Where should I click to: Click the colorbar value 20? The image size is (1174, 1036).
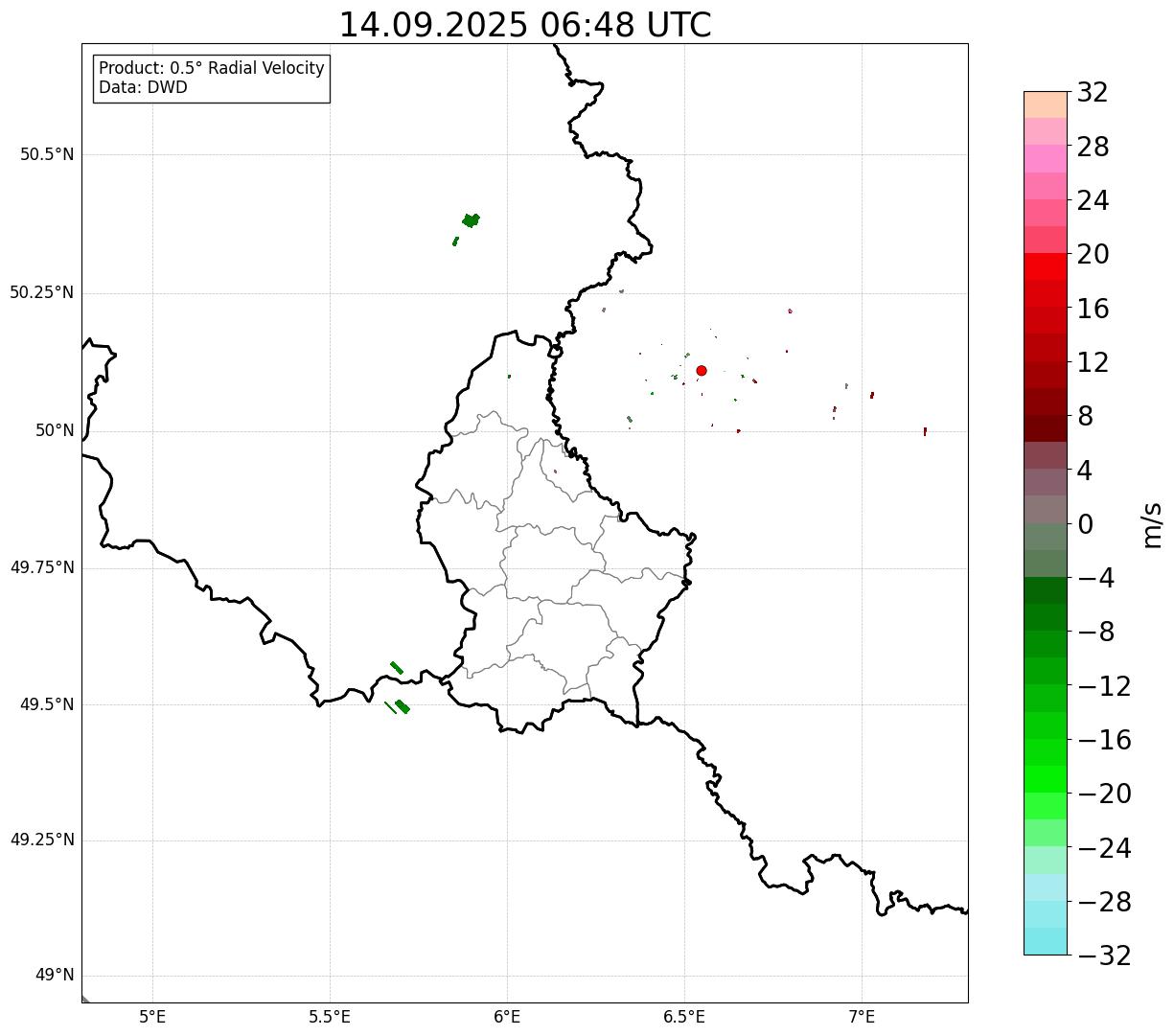click(x=1093, y=254)
